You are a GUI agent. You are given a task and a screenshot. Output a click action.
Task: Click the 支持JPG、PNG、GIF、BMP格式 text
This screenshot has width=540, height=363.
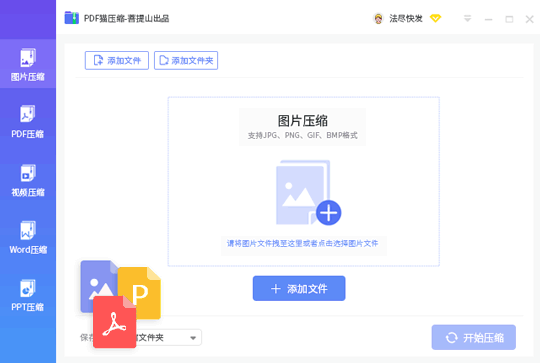(x=302, y=135)
